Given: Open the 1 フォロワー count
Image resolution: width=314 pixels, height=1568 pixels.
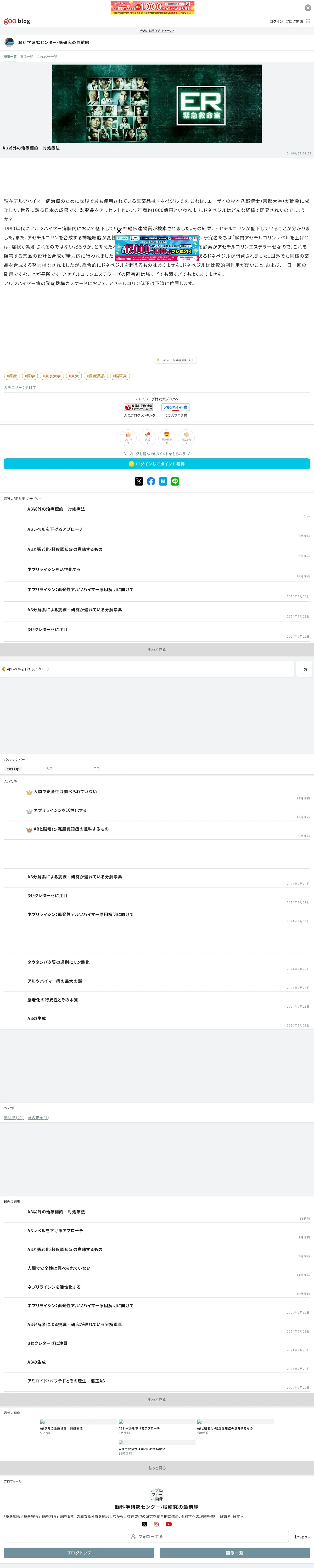Looking at the screenshot, I should (302, 1537).
